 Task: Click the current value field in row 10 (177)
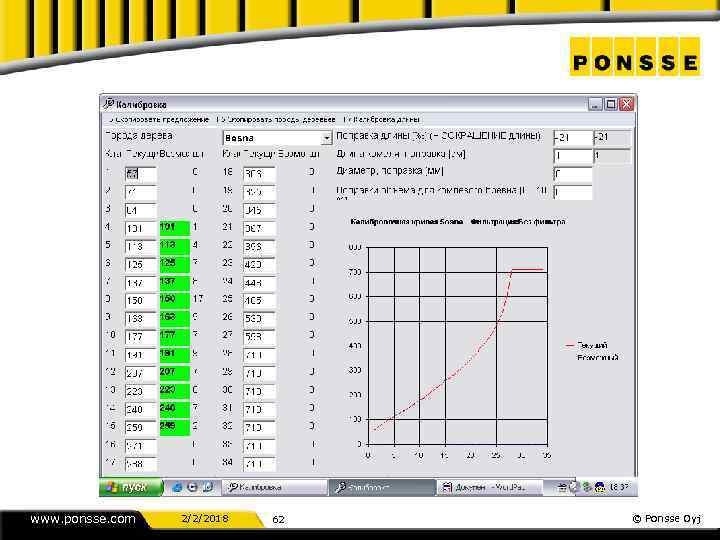[x=141, y=337]
